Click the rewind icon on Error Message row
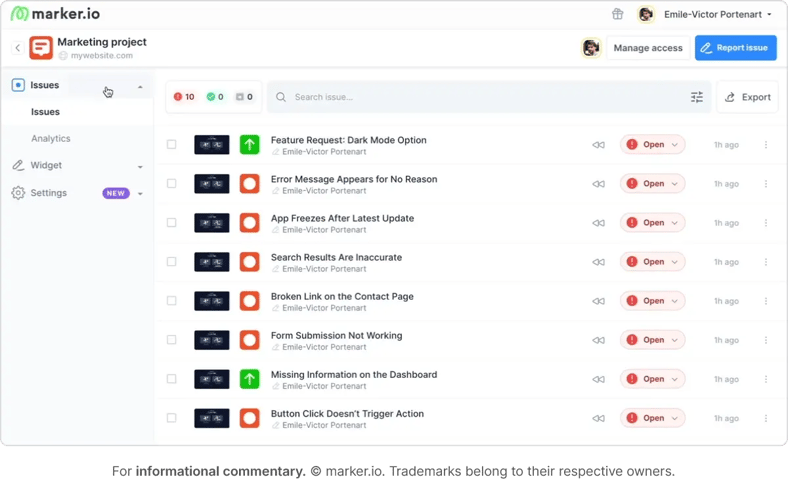788x479 pixels. click(x=598, y=184)
